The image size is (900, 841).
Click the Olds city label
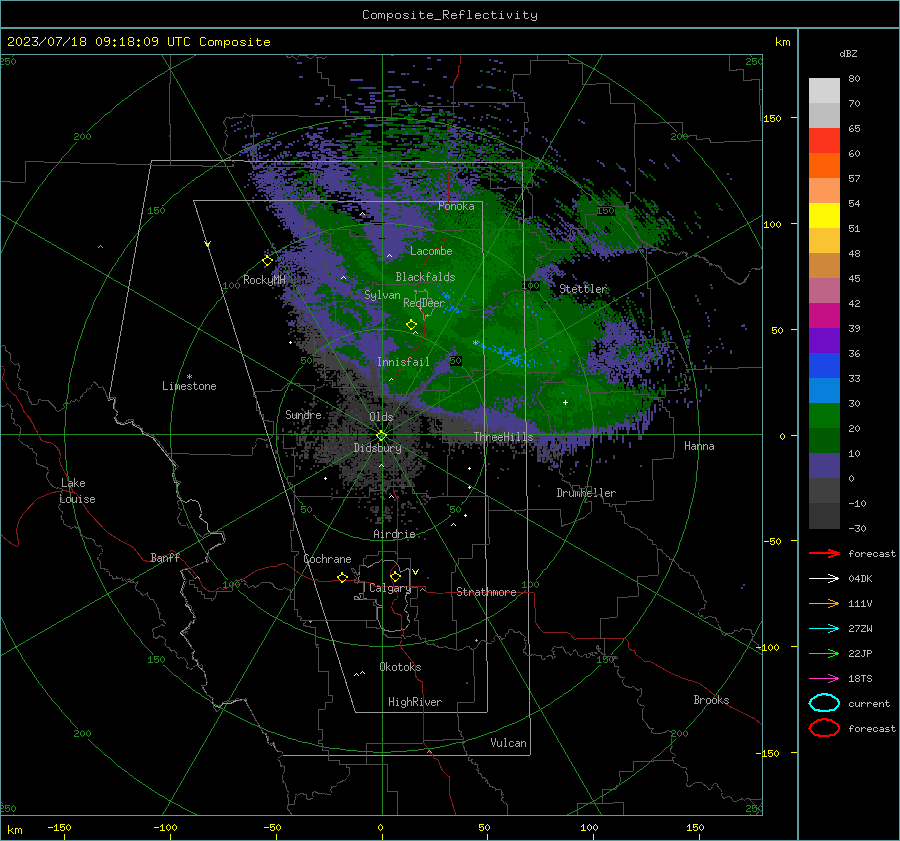tap(381, 417)
